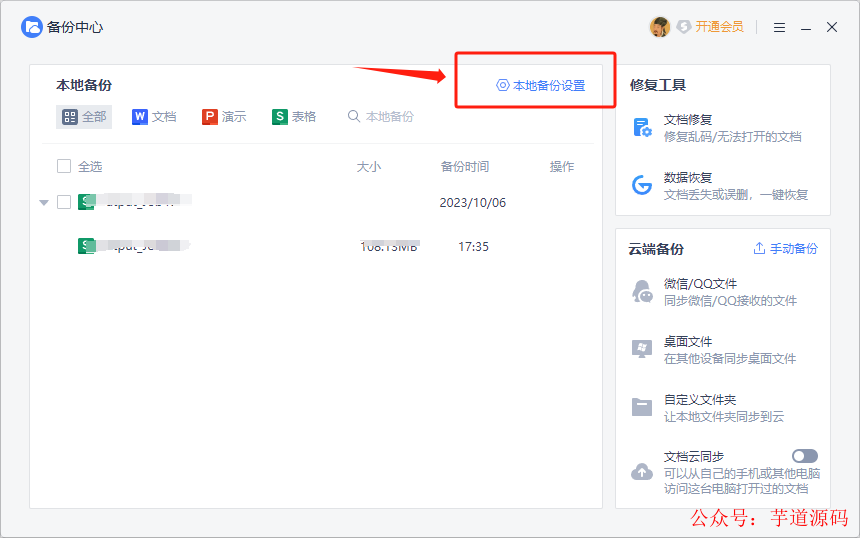Screen dimensions: 860x538
Task: Collapse the 2023/10/06 backup group
Action: coord(44,203)
